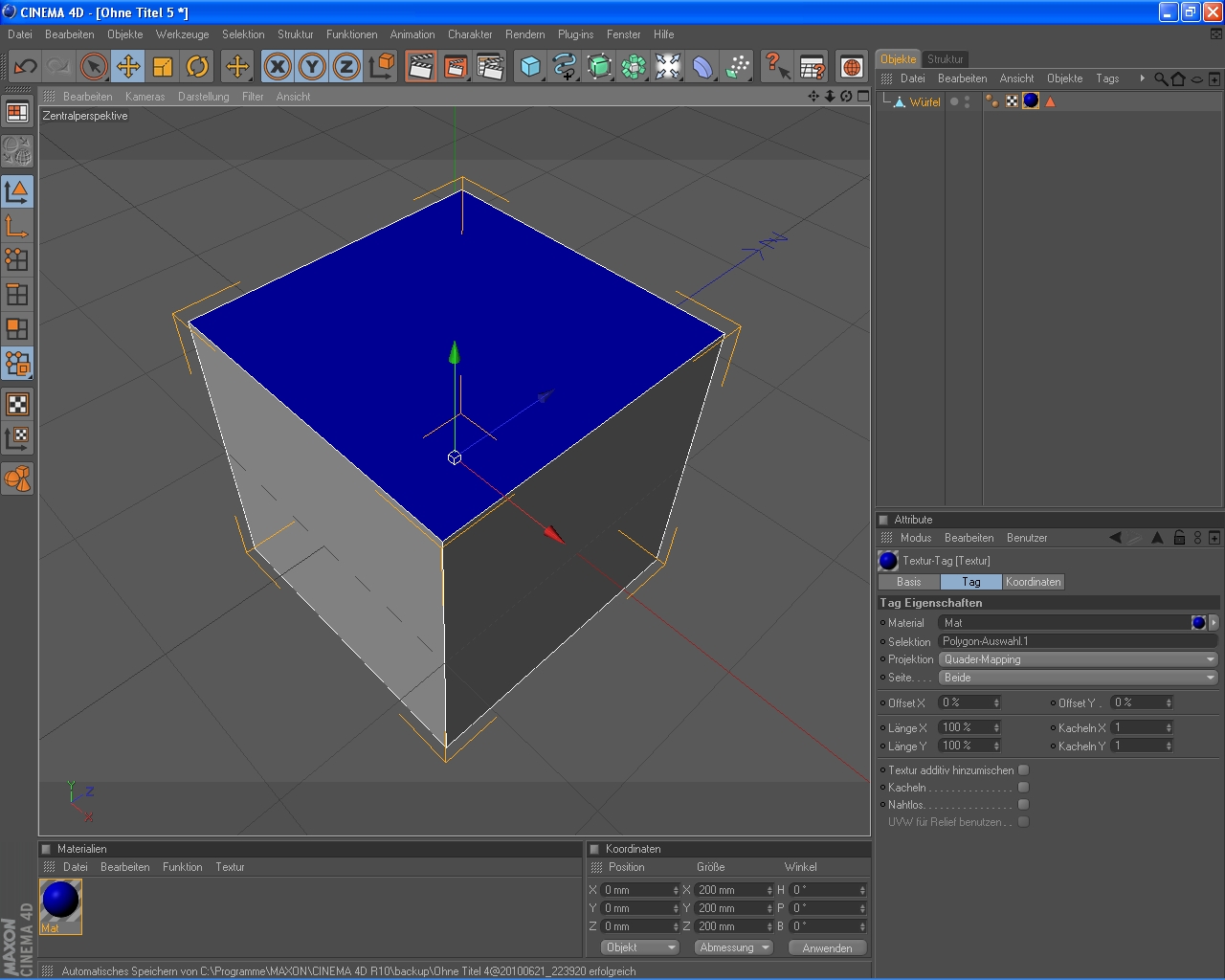
Task: Toggle the lock icon in Attribute manager
Action: point(1179,538)
